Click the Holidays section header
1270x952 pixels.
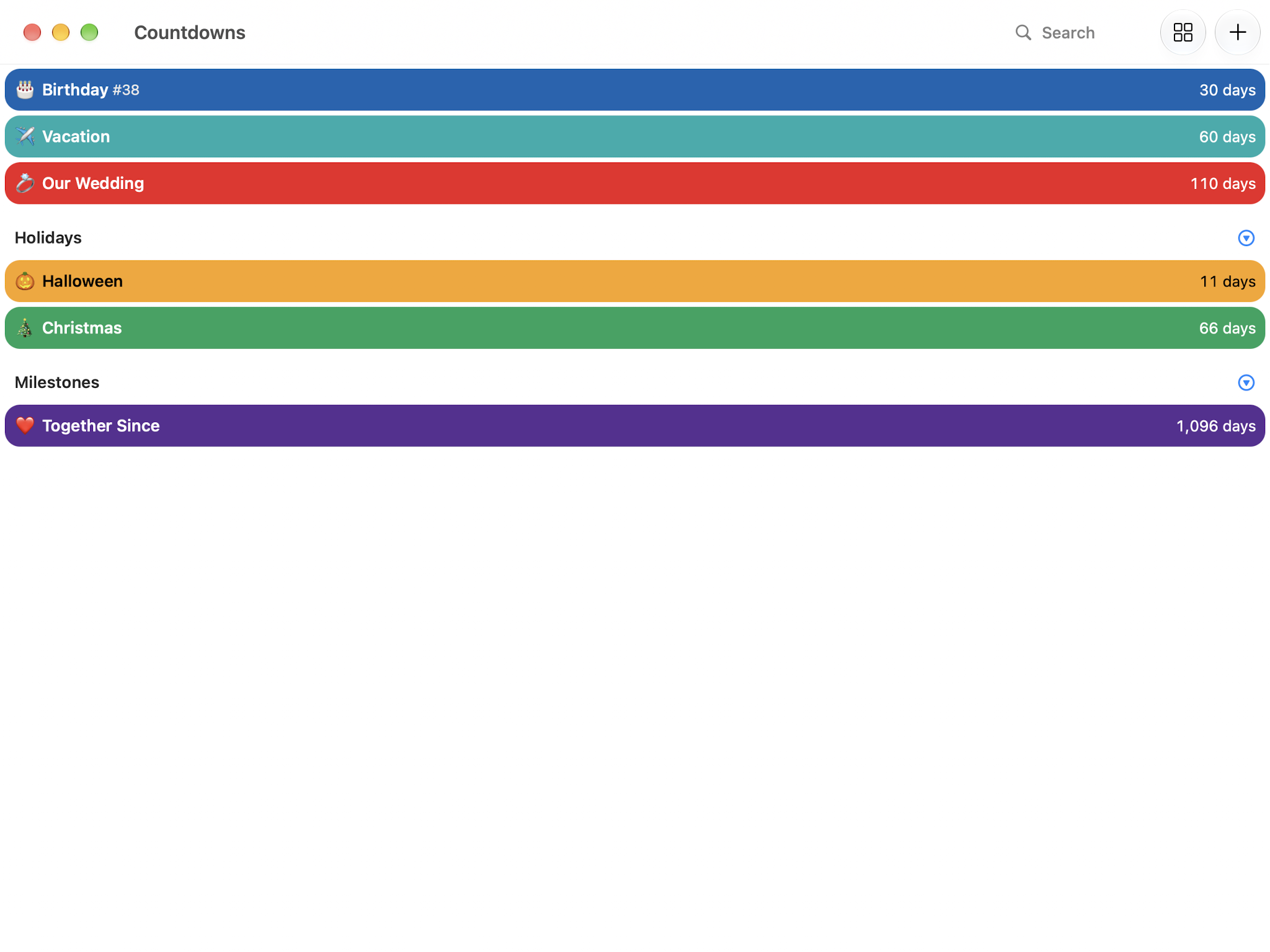tap(48, 238)
